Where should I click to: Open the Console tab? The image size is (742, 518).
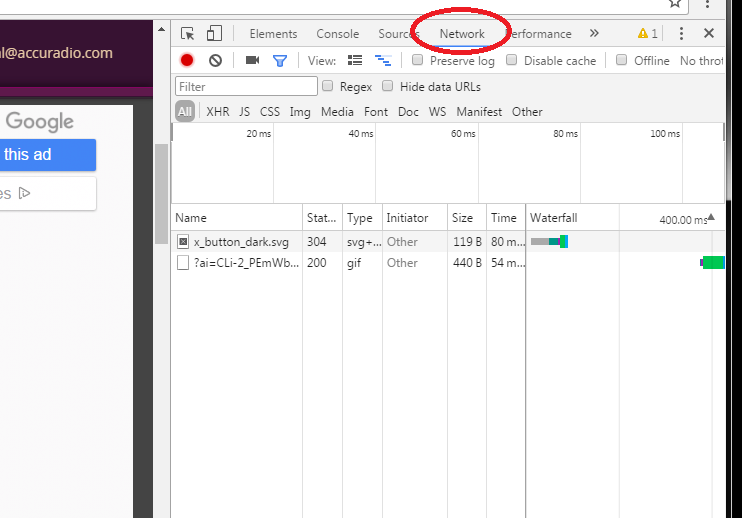(338, 34)
